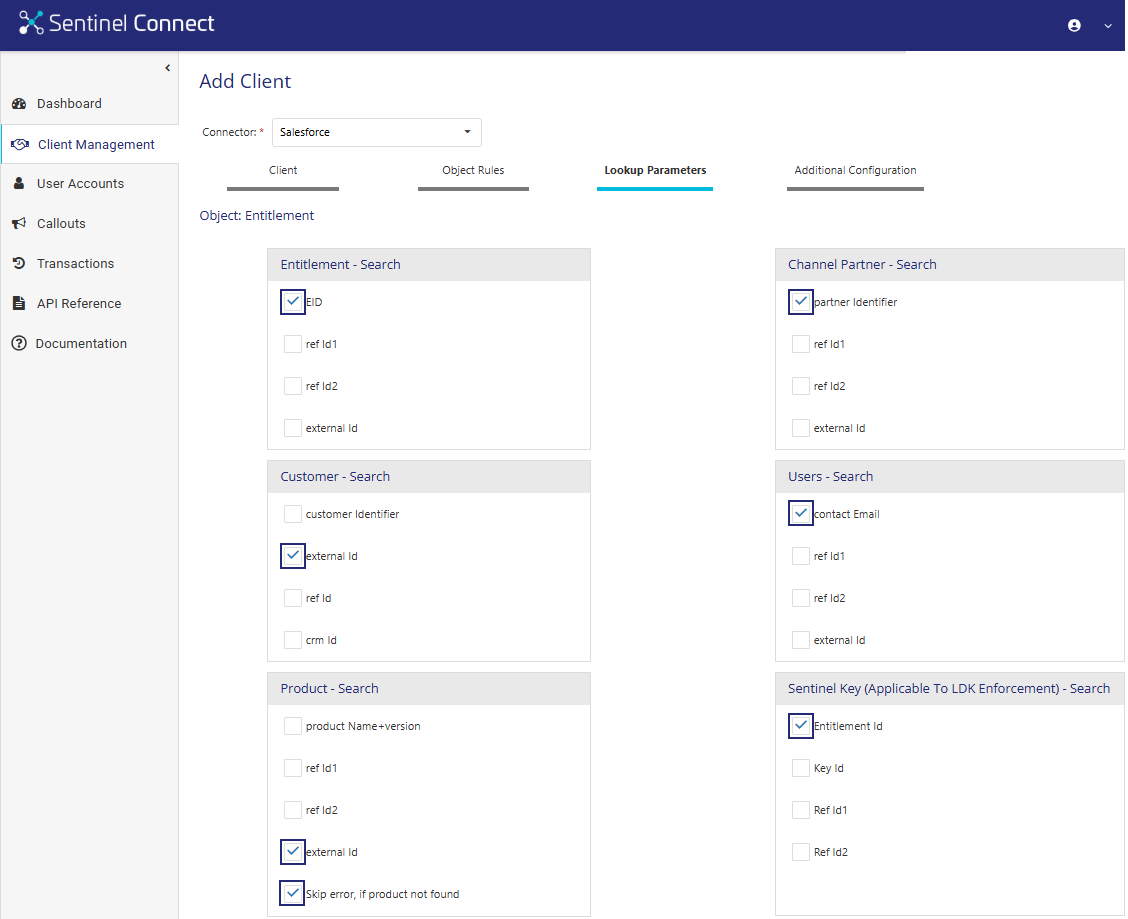Click the API Reference document icon

coord(18,304)
